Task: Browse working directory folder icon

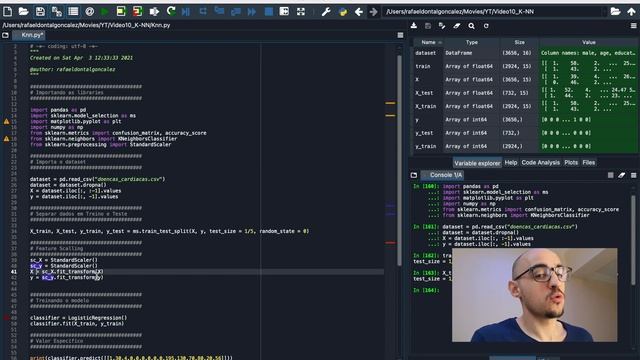Action: pyautogui.click(x=616, y=11)
